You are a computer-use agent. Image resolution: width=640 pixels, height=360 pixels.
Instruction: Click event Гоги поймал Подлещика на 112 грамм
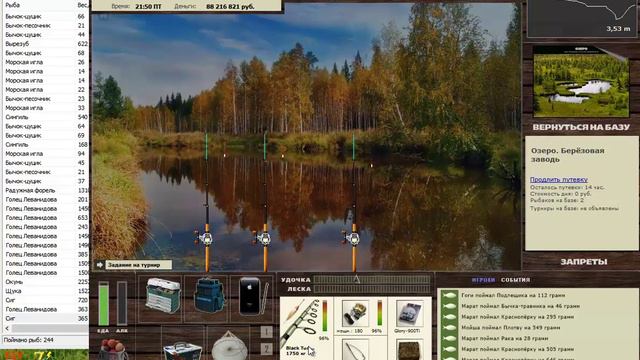pos(513,295)
